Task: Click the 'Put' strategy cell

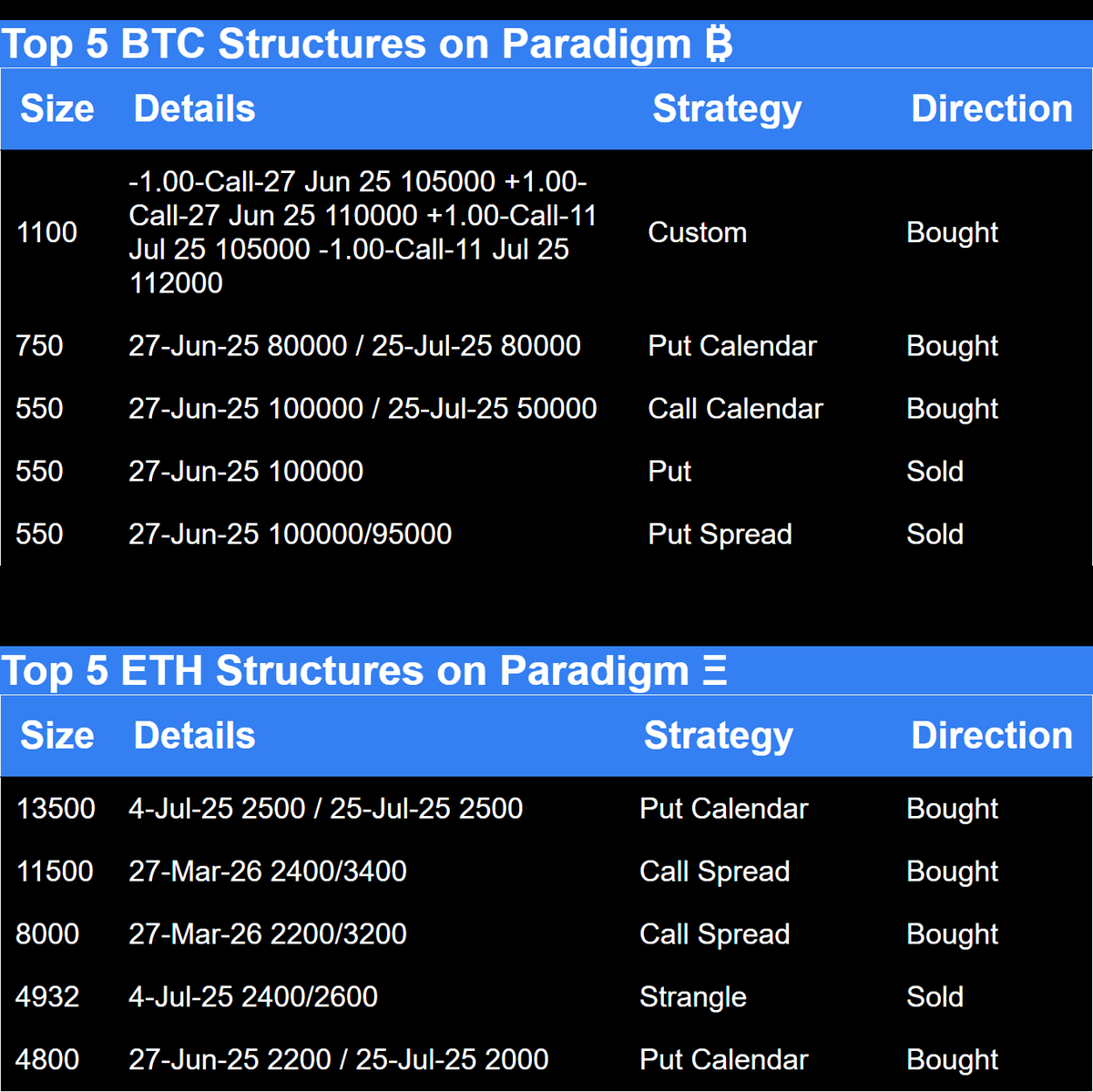Action: (x=669, y=472)
